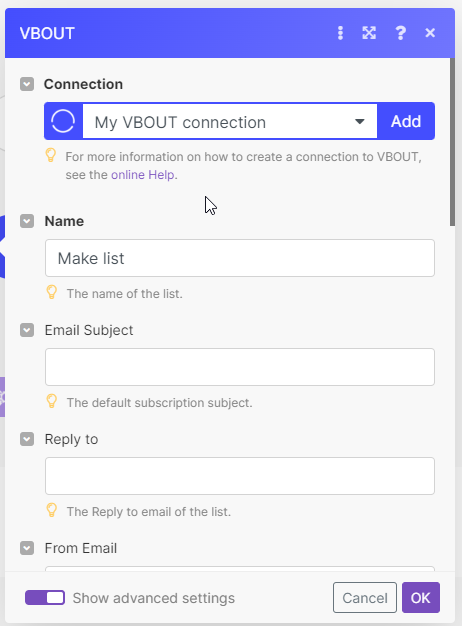Click the connection loading circle icon
The image size is (462, 626).
(63, 121)
